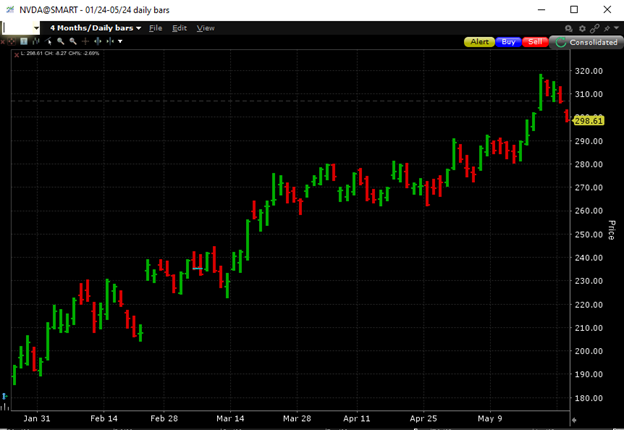Click the Apr 11 date label
Image resolution: width=624 pixels, height=430 pixels.
click(357, 418)
